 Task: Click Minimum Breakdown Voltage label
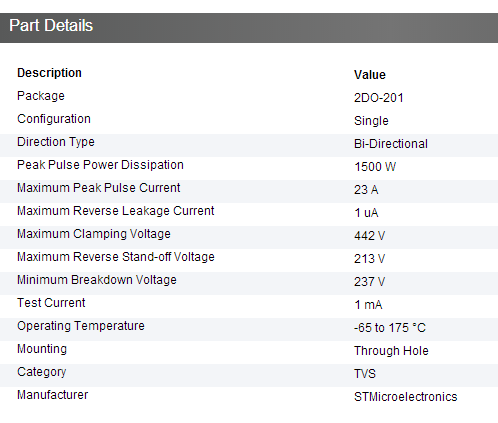[97, 280]
